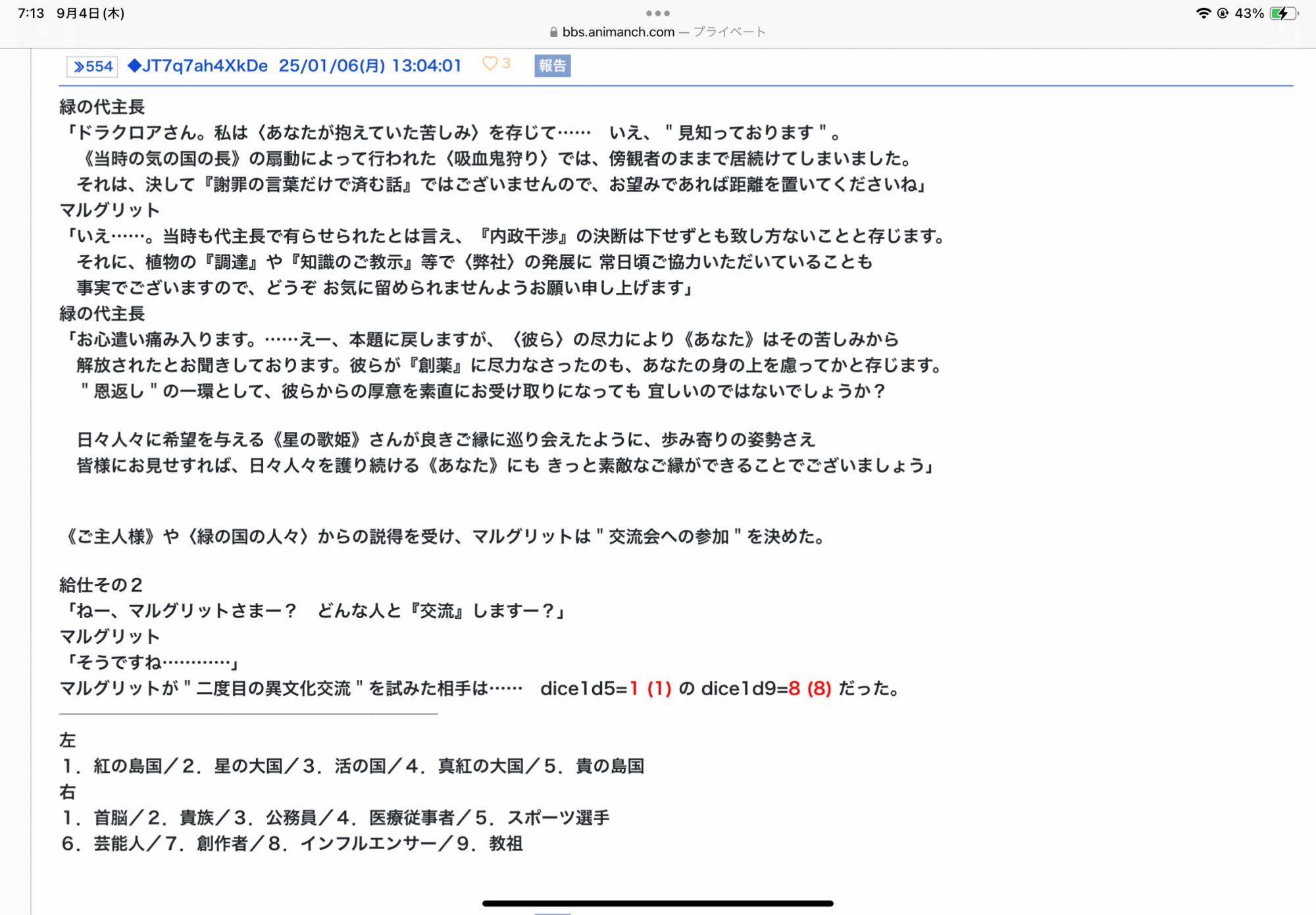Tap the like count number 3
Screen dimensions: 1316x915
(x=506, y=64)
